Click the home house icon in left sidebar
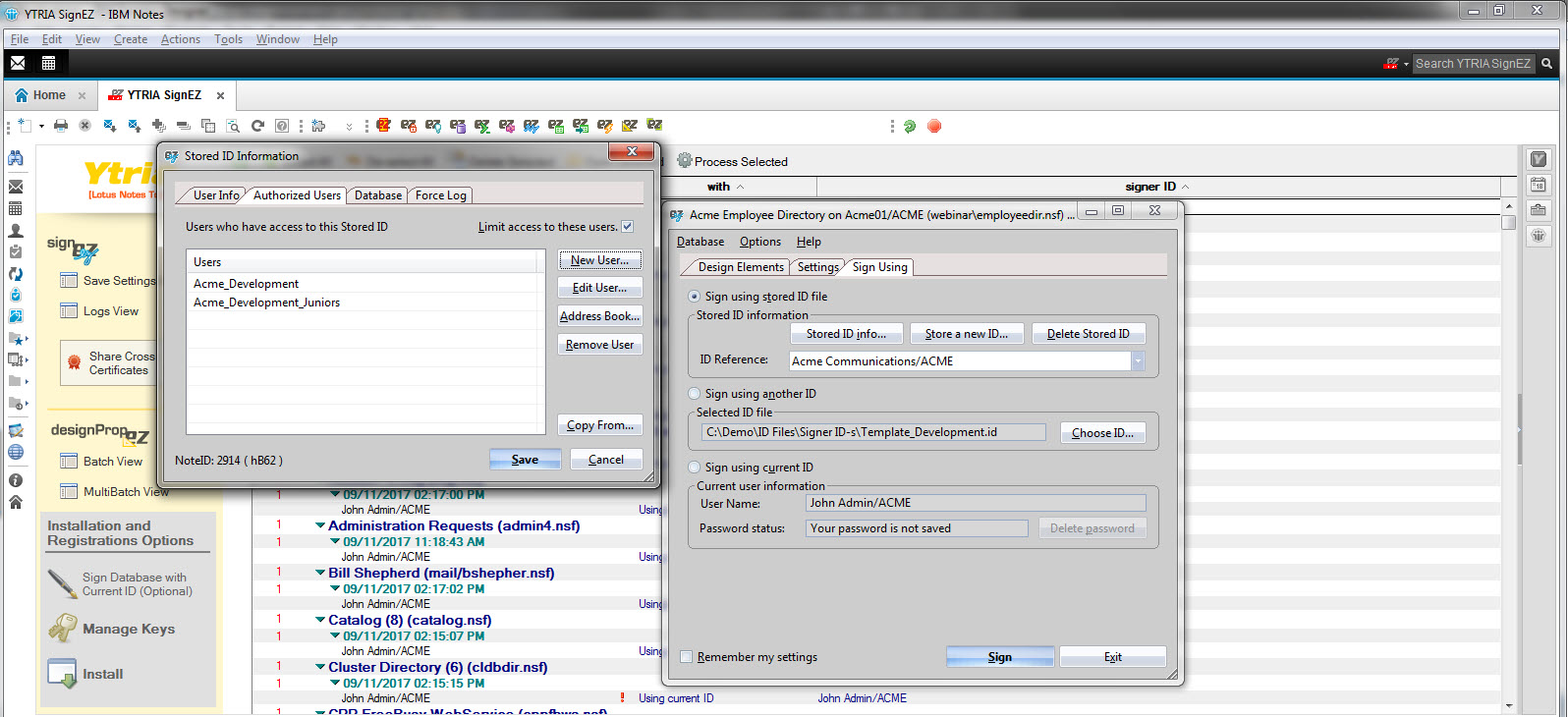Image resolution: width=1568 pixels, height=717 pixels. pos(16,502)
